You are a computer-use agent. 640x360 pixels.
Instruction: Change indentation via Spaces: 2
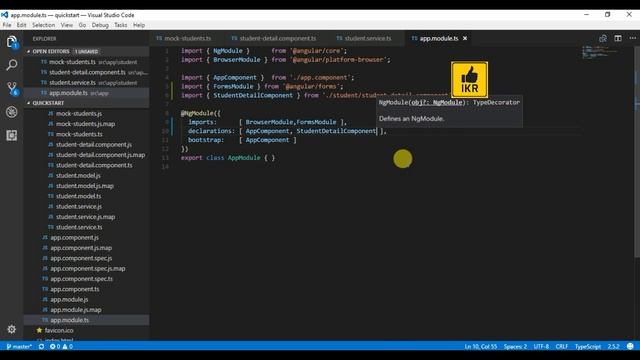(x=515, y=347)
